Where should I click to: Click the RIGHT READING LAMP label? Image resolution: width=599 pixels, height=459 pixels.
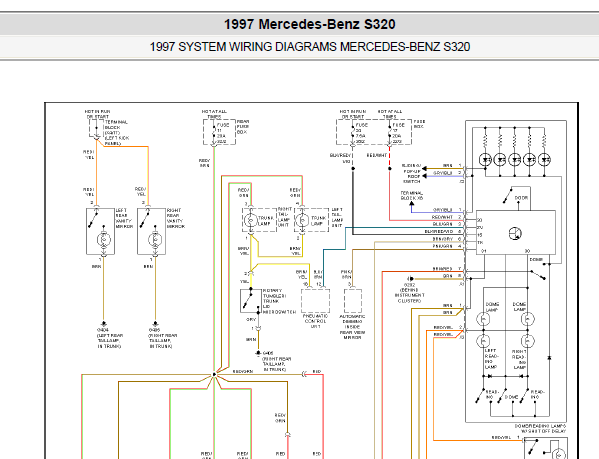520,359
